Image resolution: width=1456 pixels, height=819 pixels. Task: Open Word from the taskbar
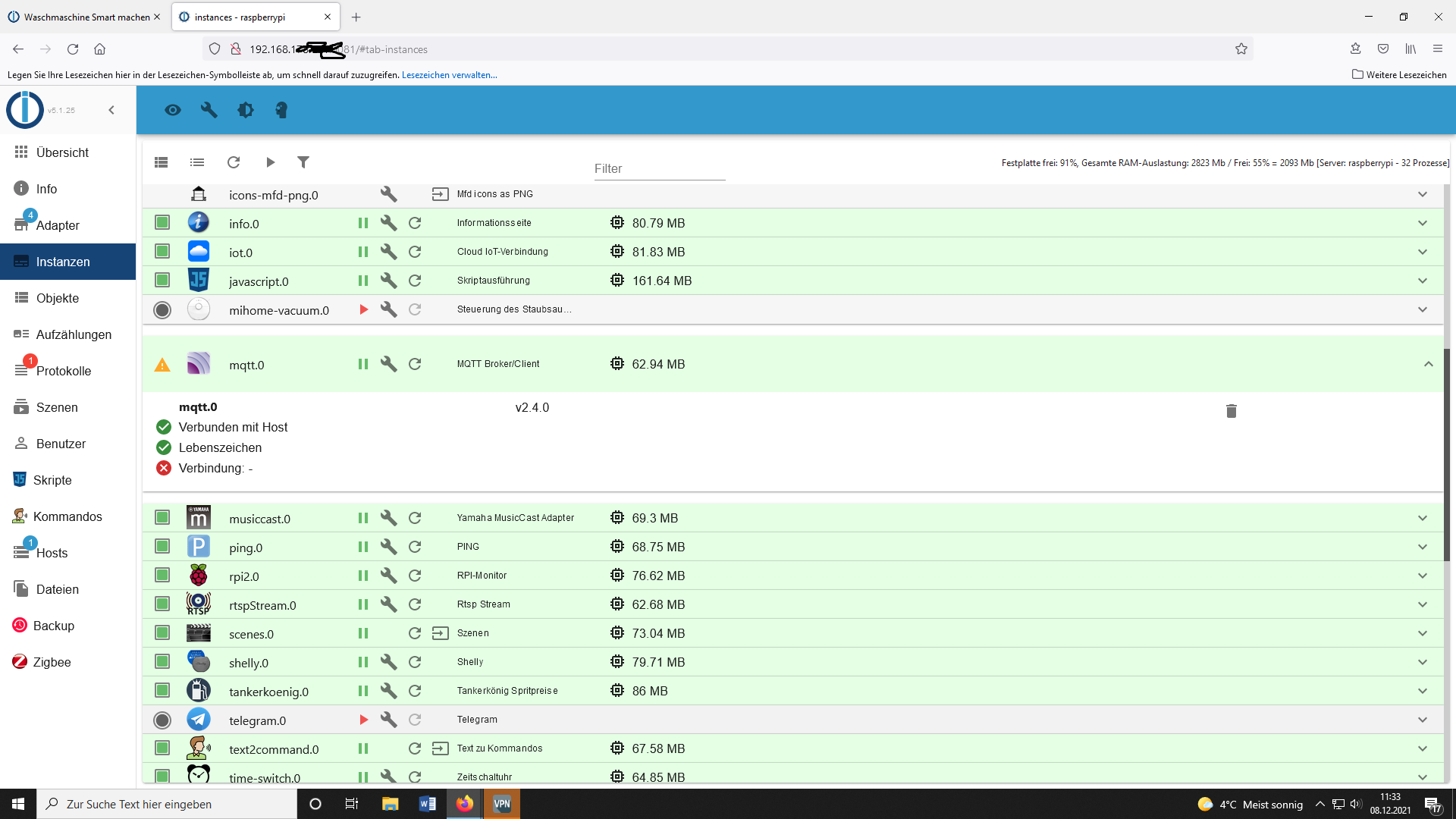(x=428, y=804)
